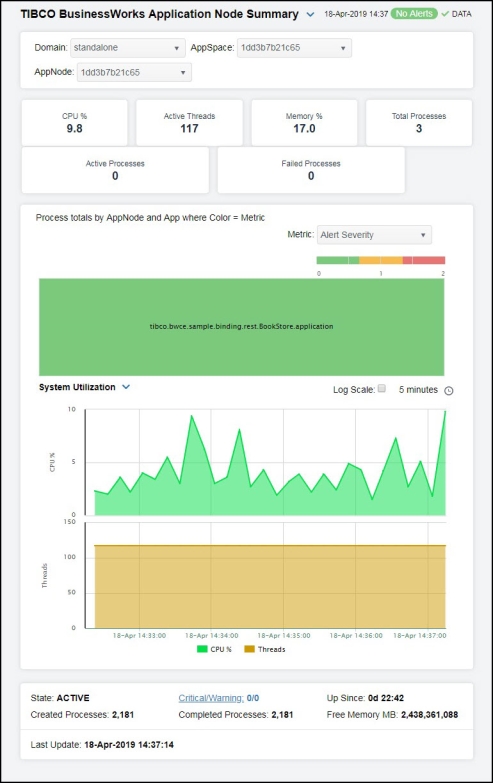Click the orange segment of severity legend
Screen dimensions: 493x783
(x=381, y=260)
